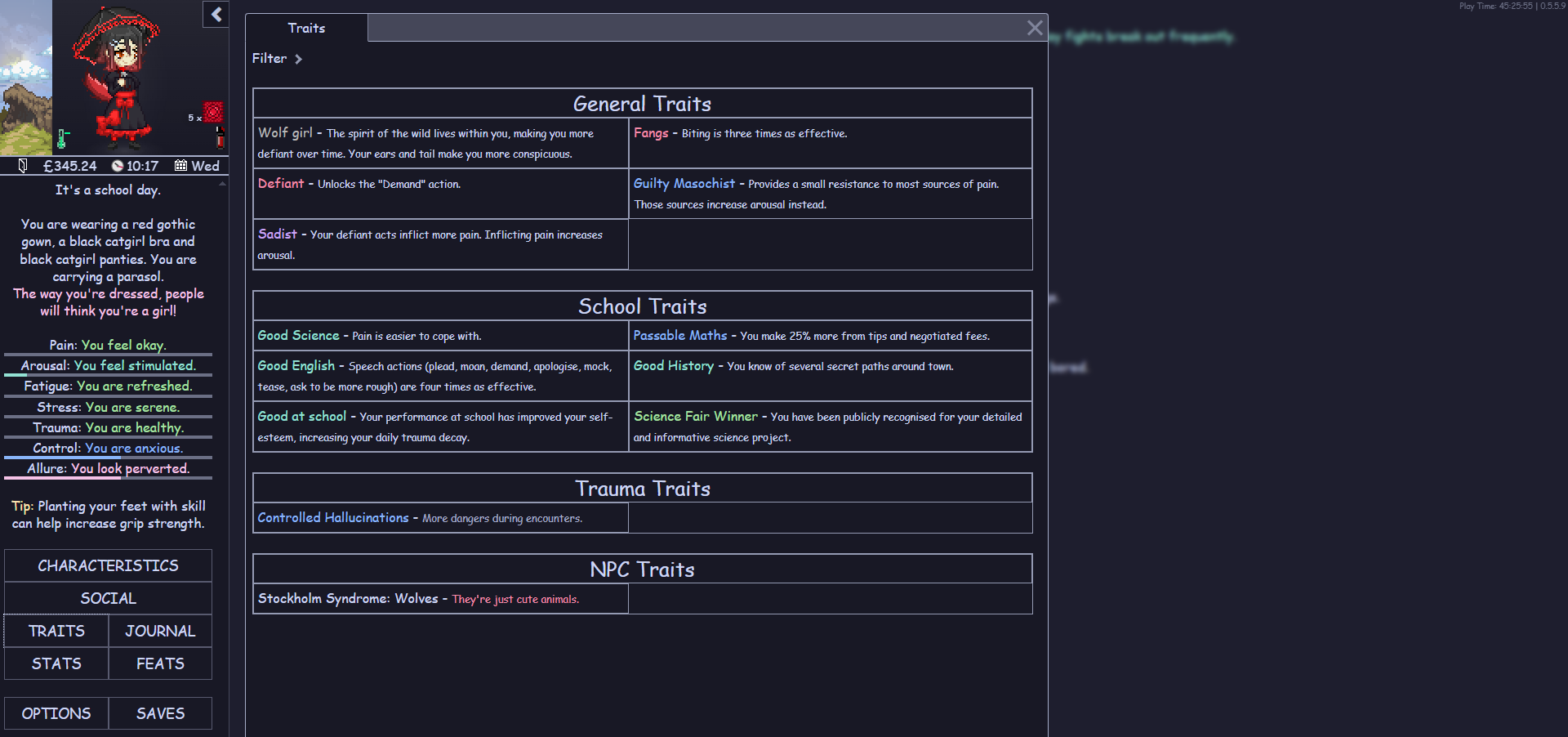Open the JOURNAL panel
1568x737 pixels.
160,631
